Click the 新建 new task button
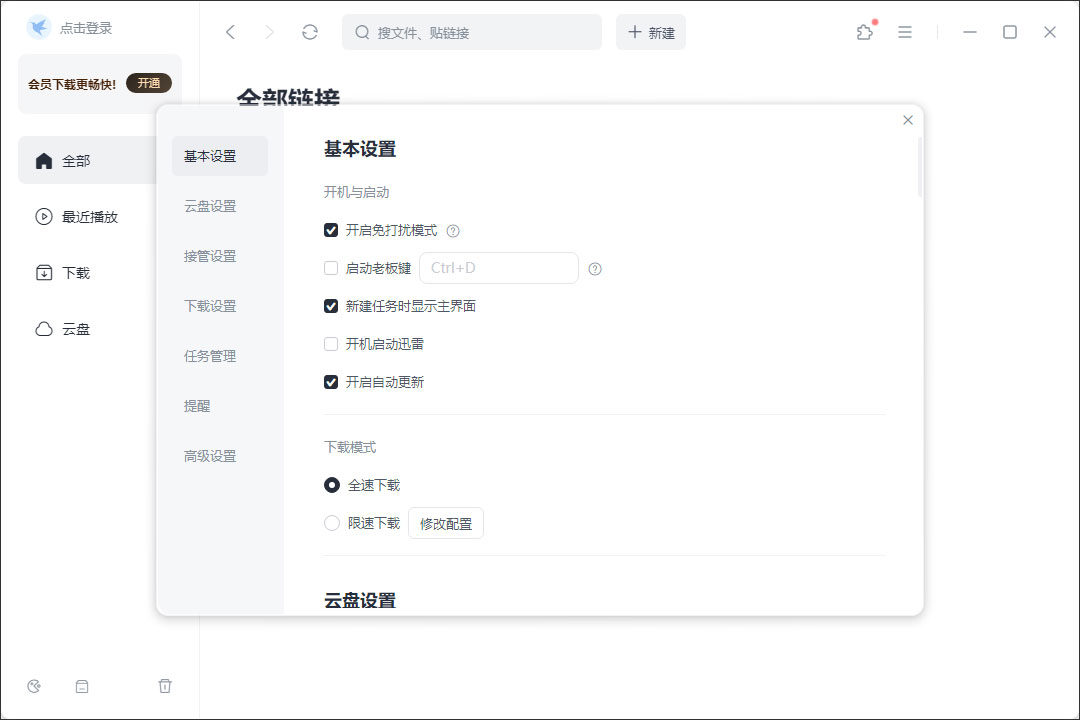This screenshot has width=1080, height=720. point(651,31)
